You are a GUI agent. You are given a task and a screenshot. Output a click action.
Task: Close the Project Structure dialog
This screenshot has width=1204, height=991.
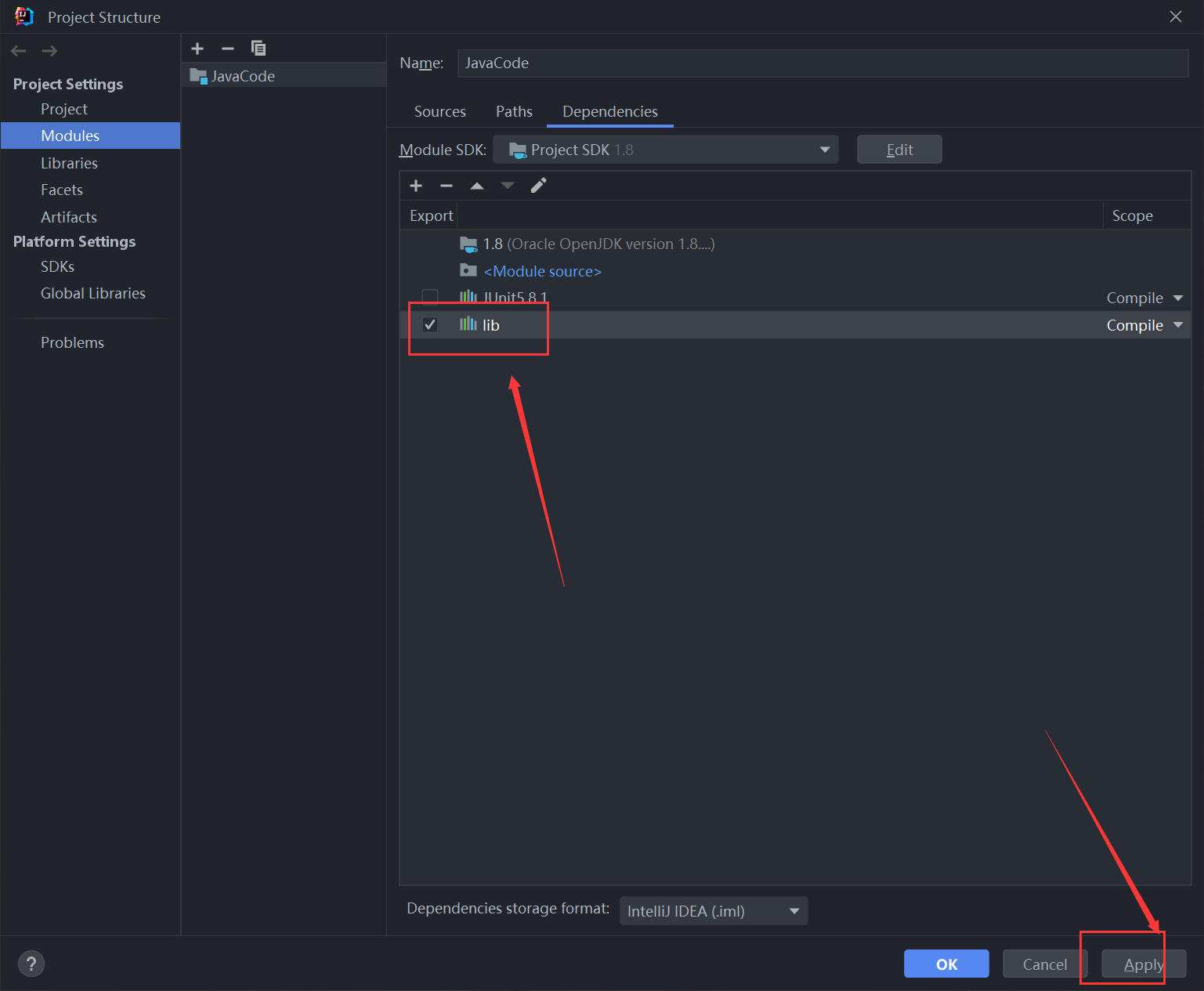pos(1176,16)
